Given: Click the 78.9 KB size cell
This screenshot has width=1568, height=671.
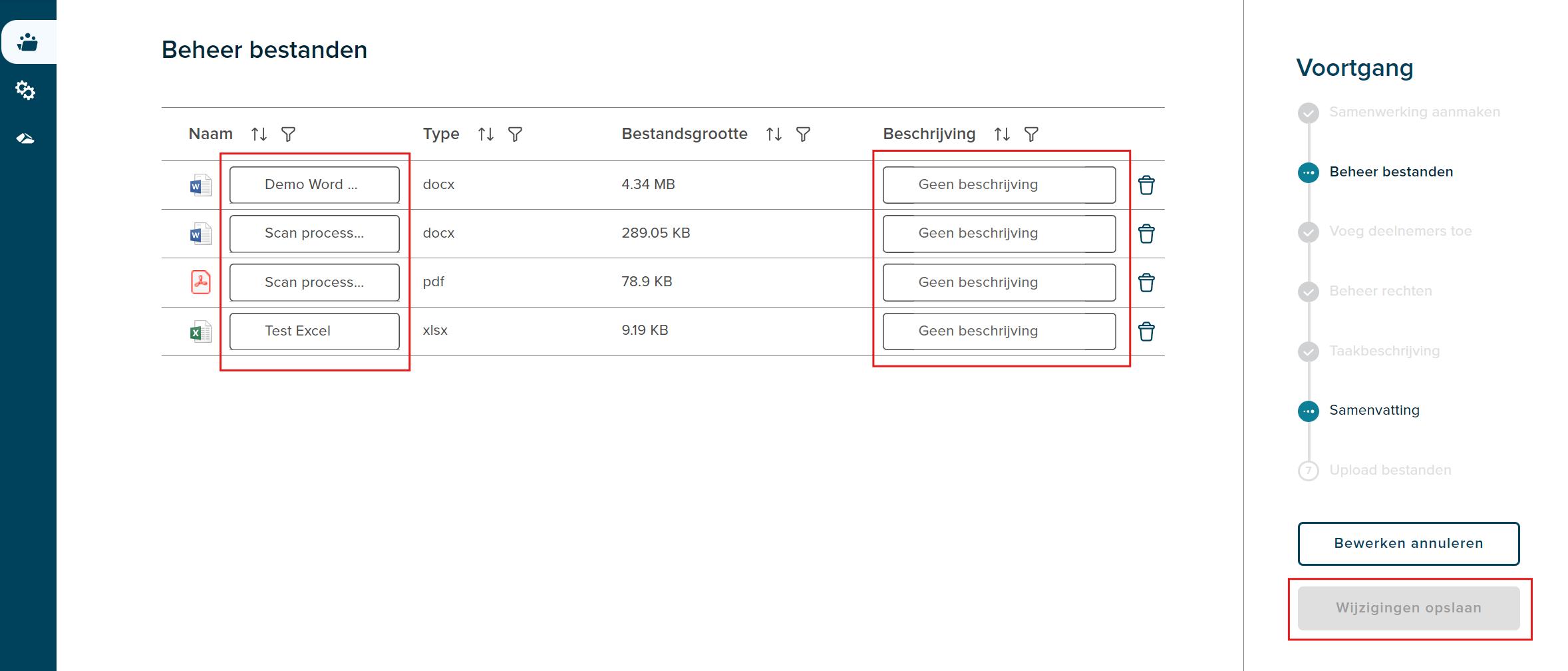Looking at the screenshot, I should (x=647, y=282).
